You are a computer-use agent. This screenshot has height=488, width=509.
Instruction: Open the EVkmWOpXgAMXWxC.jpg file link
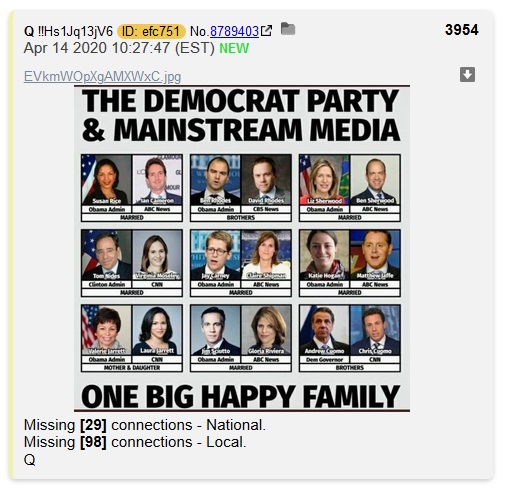coord(102,77)
